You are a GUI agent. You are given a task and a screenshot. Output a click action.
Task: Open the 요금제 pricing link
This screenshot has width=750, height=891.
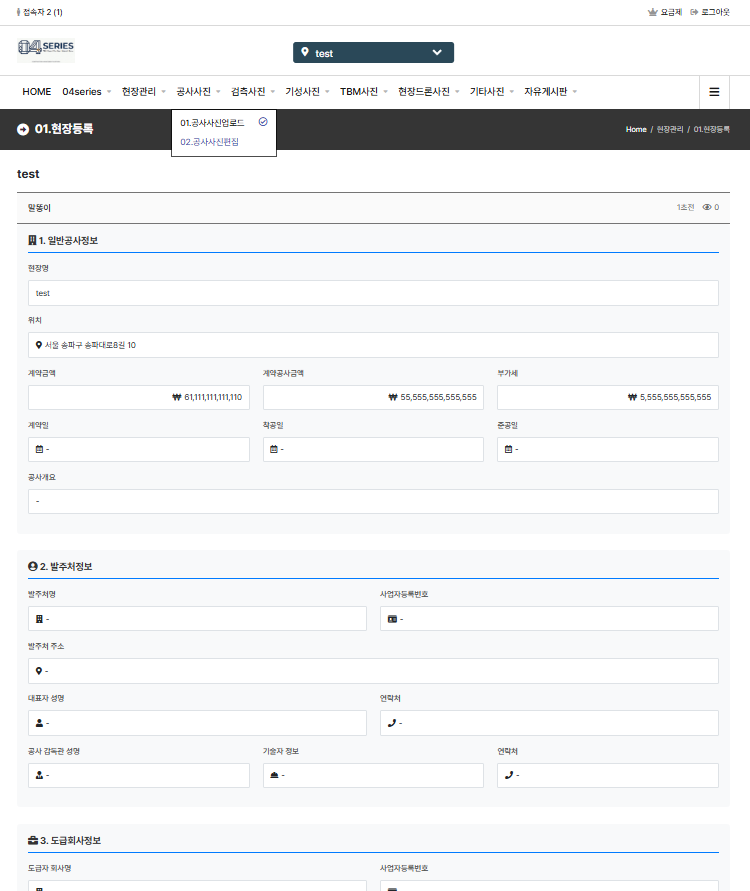[x=671, y=12]
